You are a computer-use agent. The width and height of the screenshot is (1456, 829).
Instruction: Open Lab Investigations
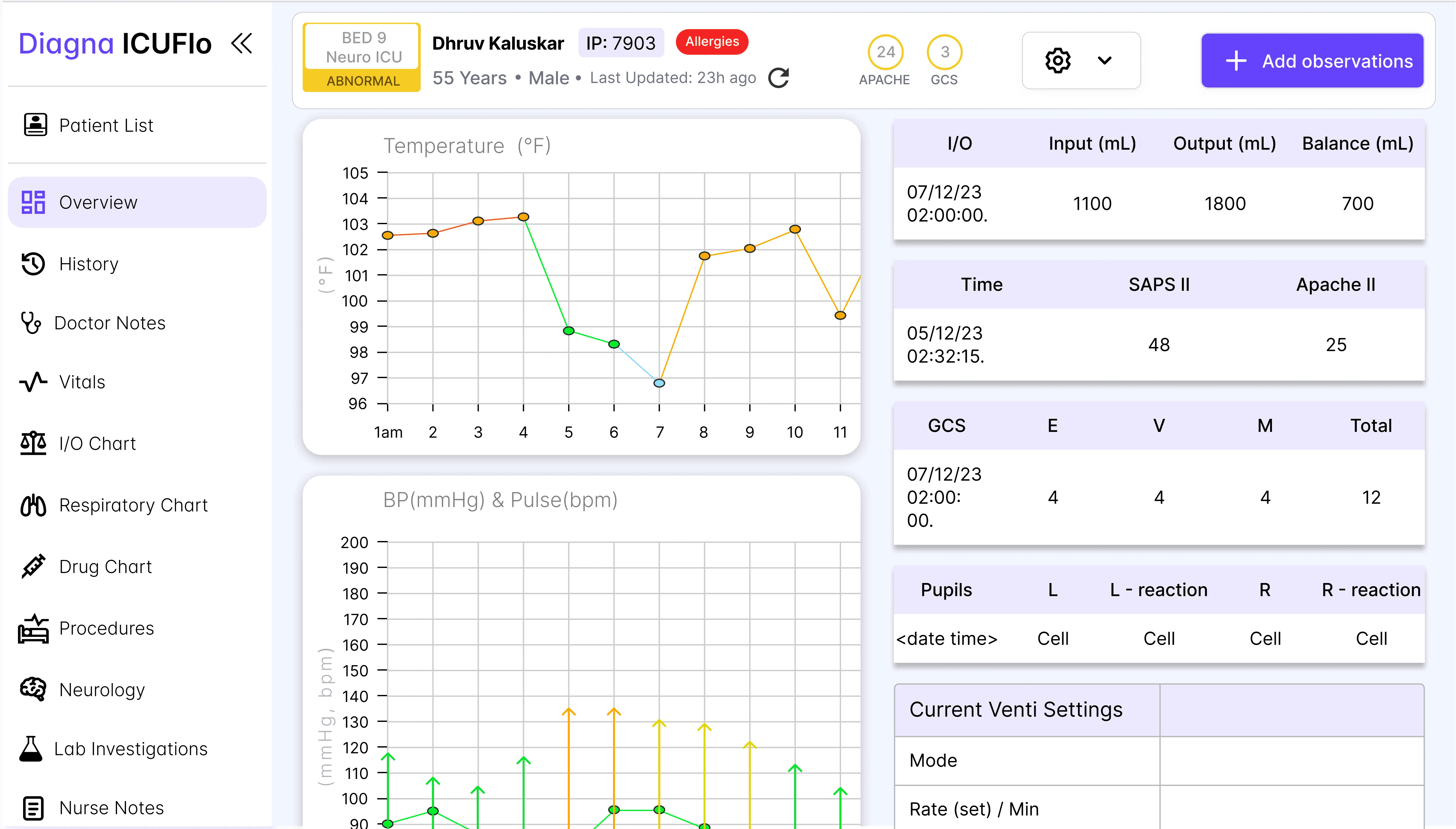pos(137,749)
